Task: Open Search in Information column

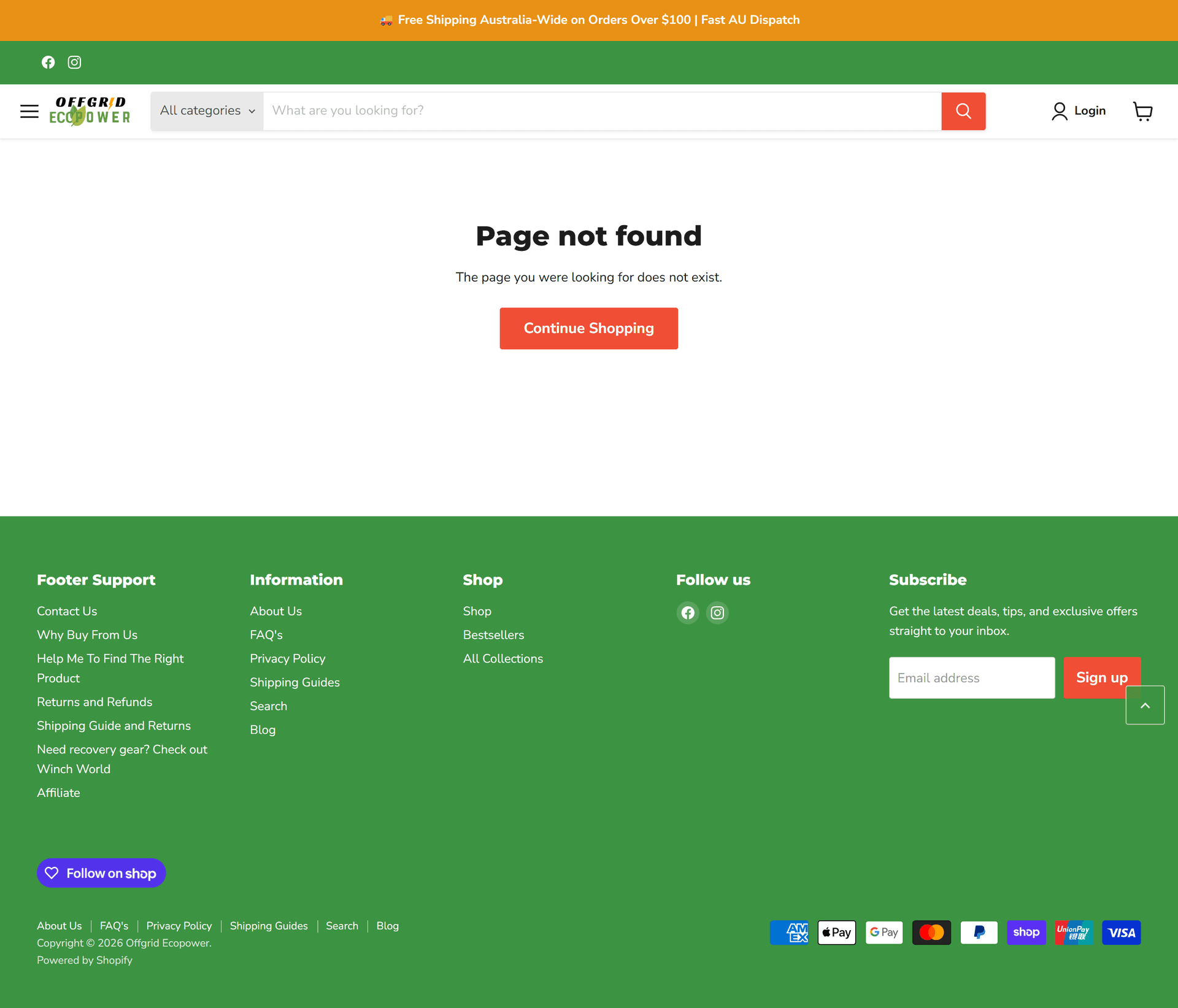Action: tap(268, 706)
